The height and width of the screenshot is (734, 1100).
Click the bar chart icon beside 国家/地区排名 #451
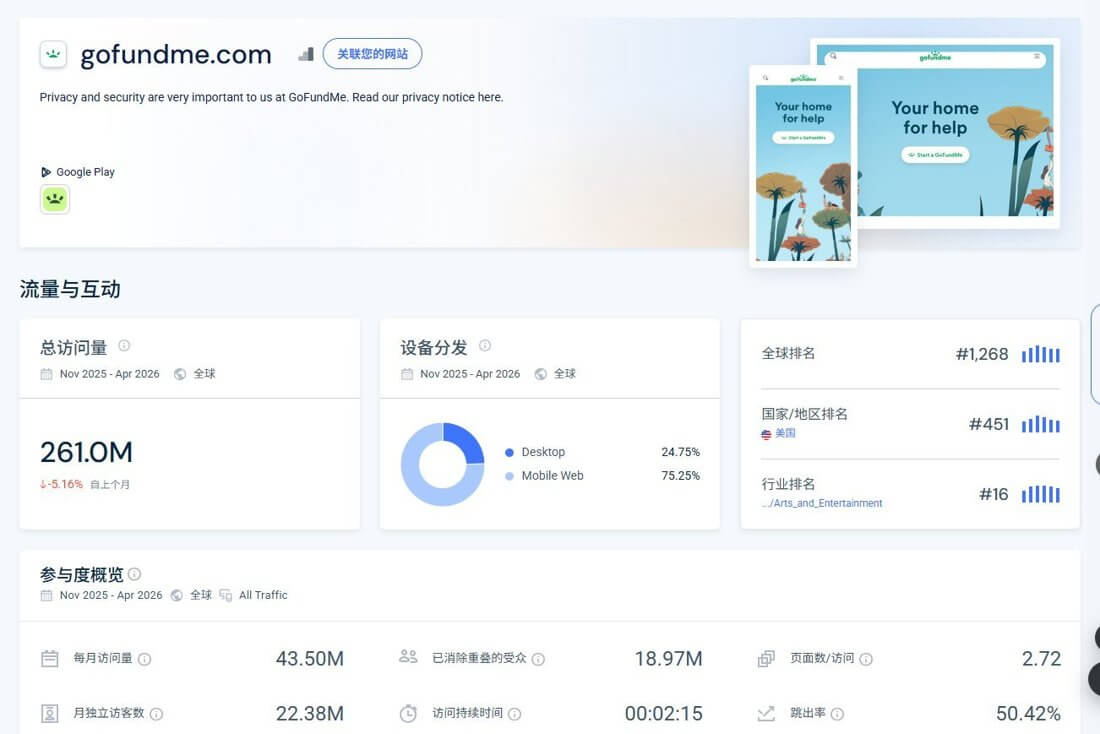(x=1040, y=425)
